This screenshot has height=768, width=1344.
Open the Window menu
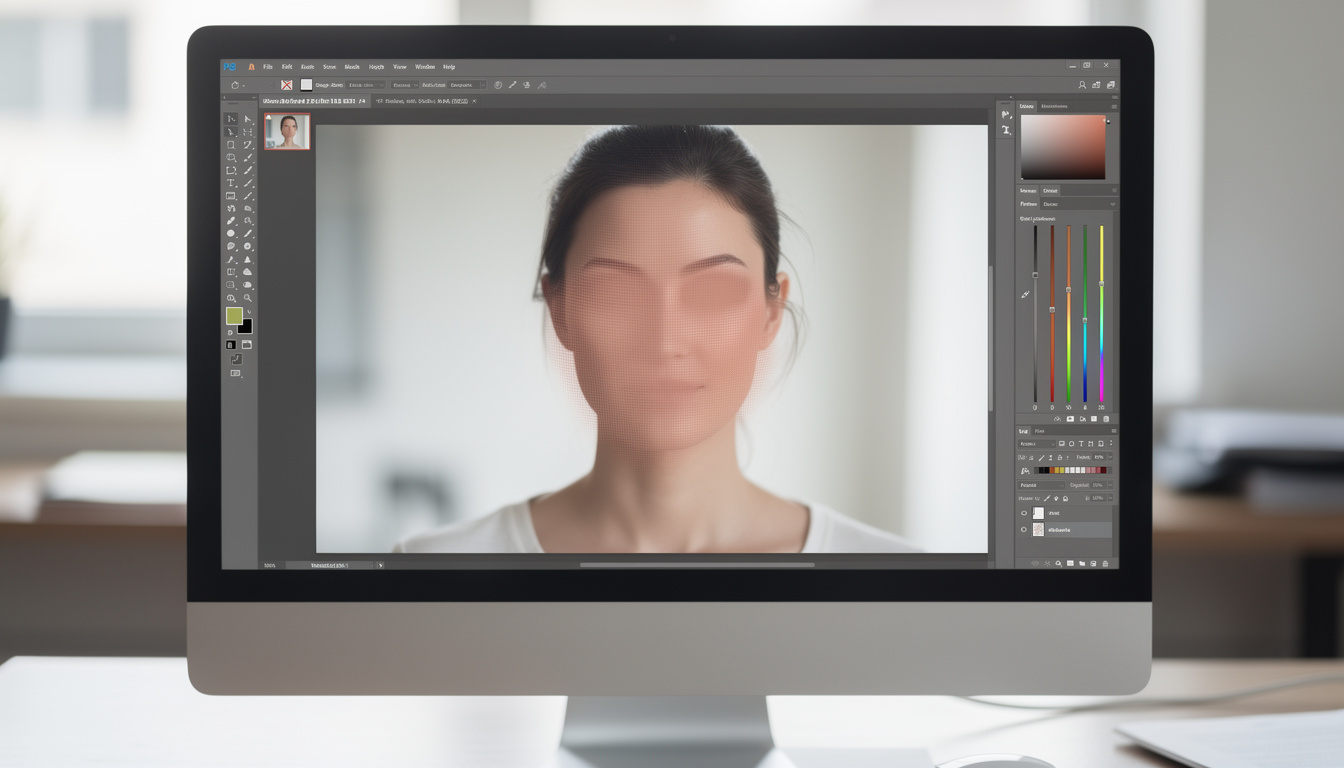(425, 67)
